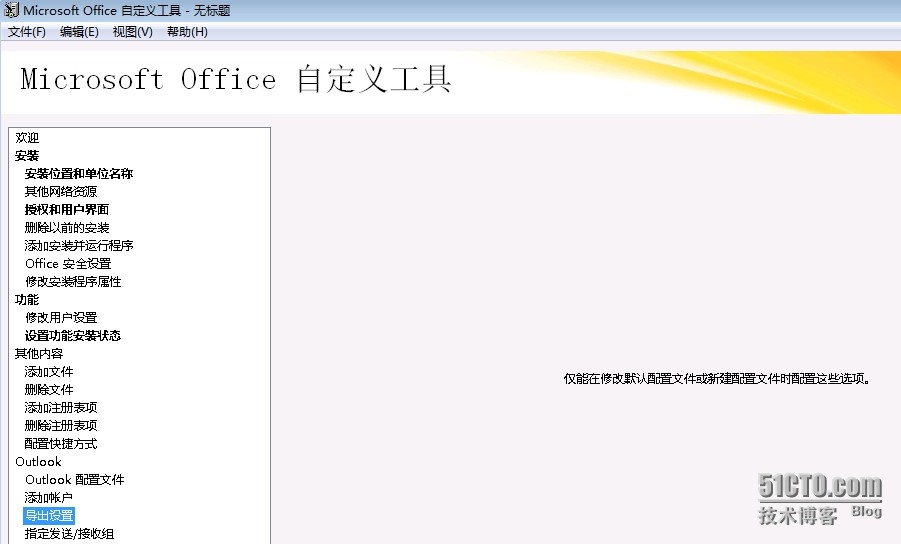The height and width of the screenshot is (544, 901).
Task: Open Office 安全设置 page
Action: [x=68, y=264]
